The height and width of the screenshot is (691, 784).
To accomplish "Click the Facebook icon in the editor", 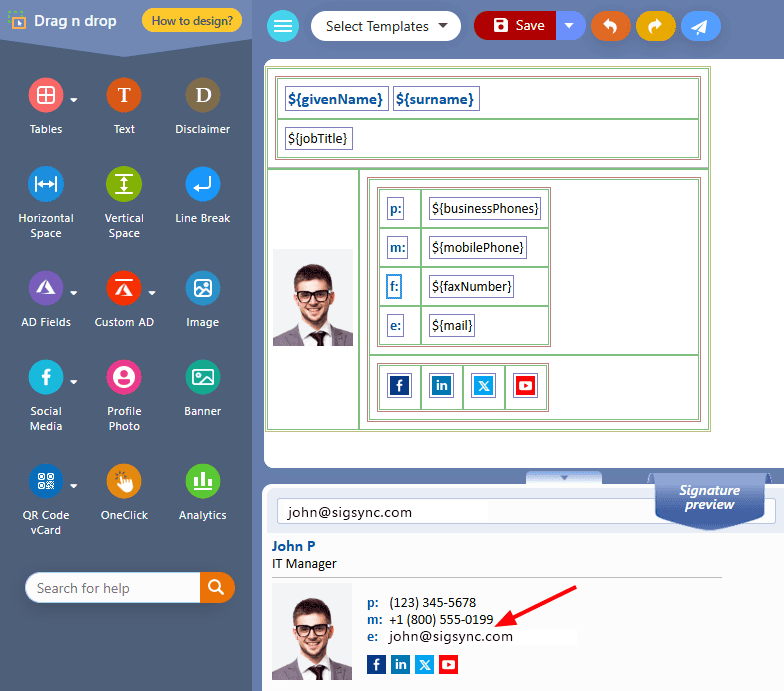I will [x=400, y=386].
